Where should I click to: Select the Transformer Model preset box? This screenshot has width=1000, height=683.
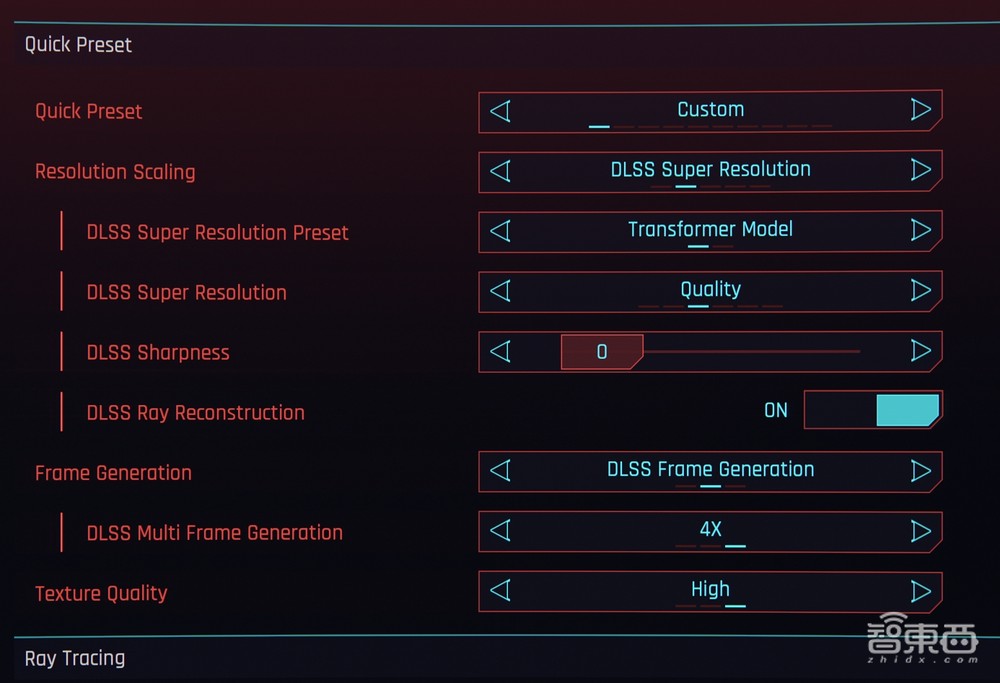[710, 230]
